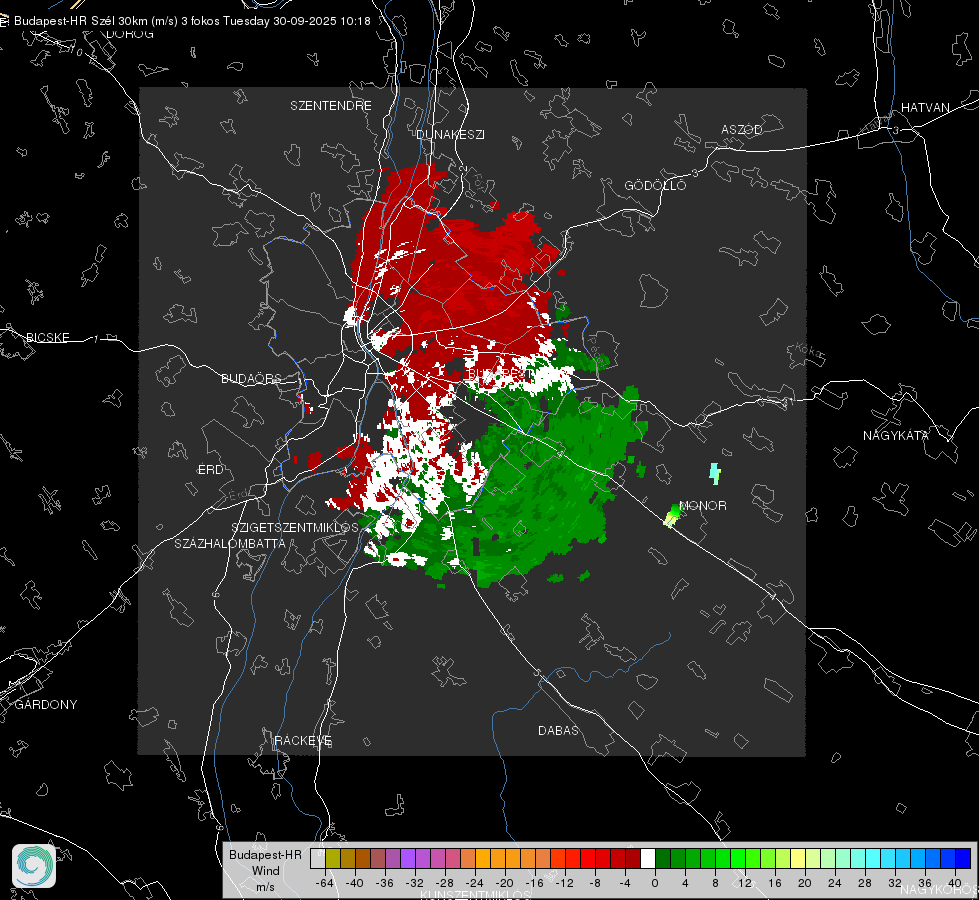Click the GÖDÖLLO map label
Screen dimensions: 979x900
coord(655,185)
